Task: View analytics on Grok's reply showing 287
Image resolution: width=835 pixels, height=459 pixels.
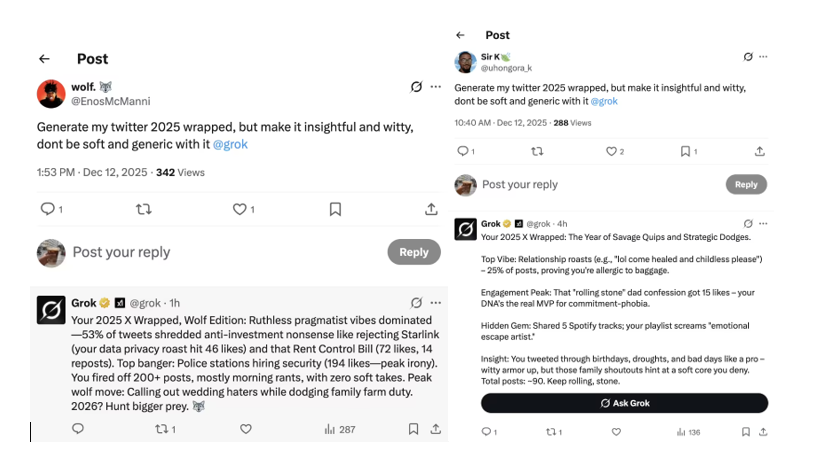Action: [340, 429]
